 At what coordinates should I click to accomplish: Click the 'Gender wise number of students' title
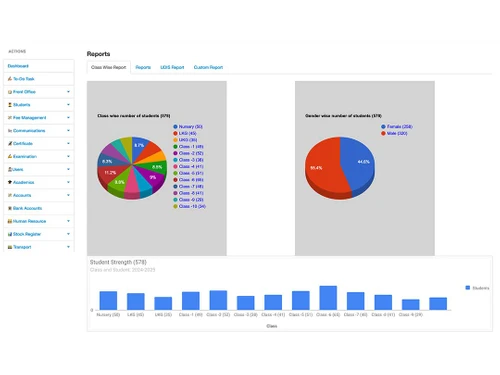343,116
